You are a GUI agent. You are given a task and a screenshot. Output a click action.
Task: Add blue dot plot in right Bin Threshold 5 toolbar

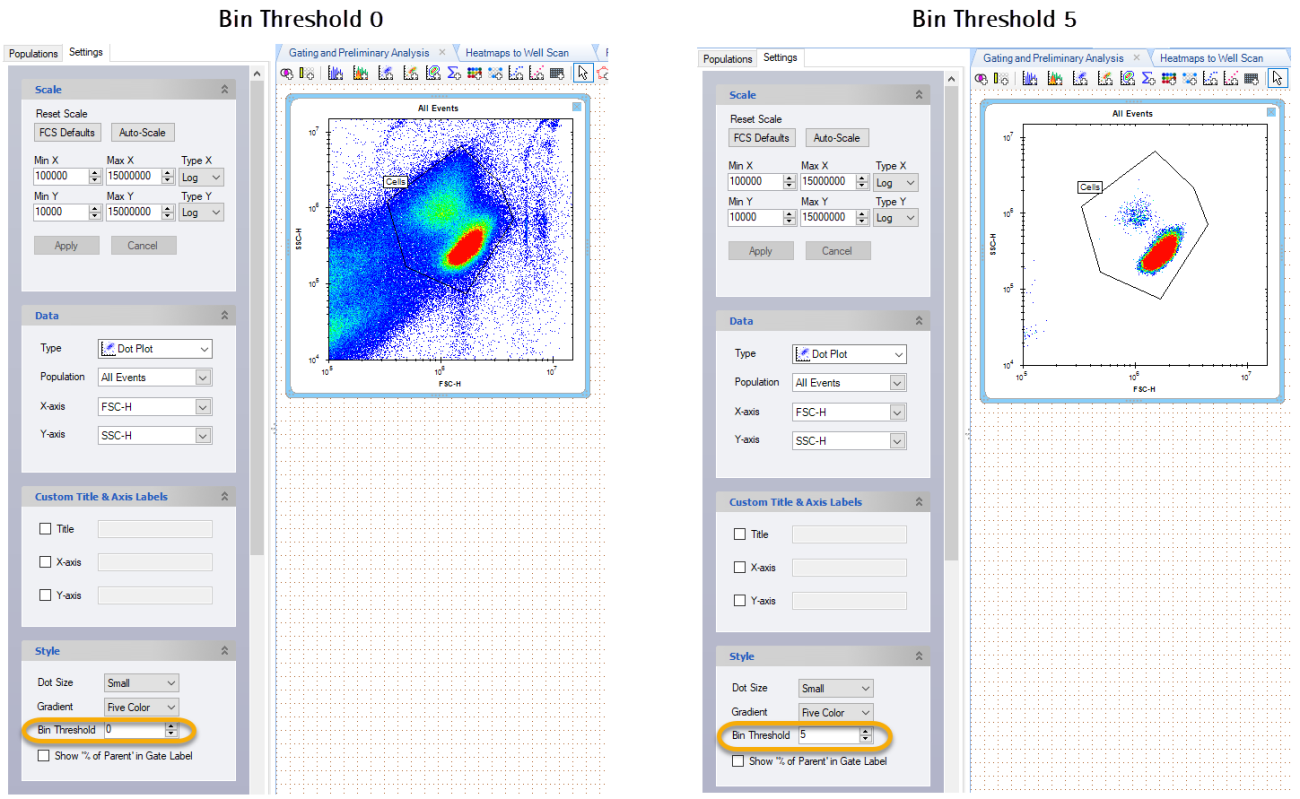[1080, 78]
